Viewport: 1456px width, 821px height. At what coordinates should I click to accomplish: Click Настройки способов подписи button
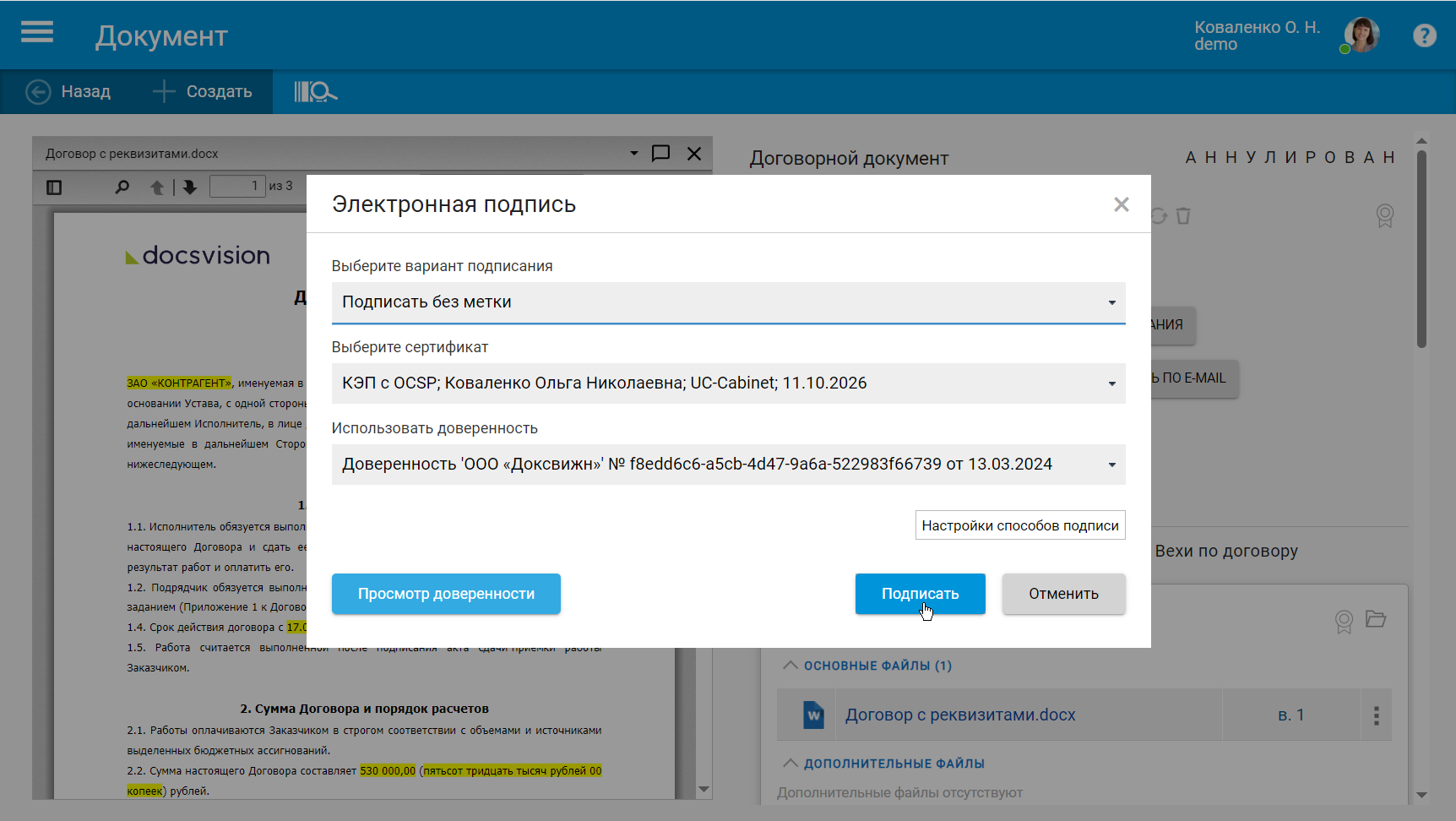coord(1019,525)
